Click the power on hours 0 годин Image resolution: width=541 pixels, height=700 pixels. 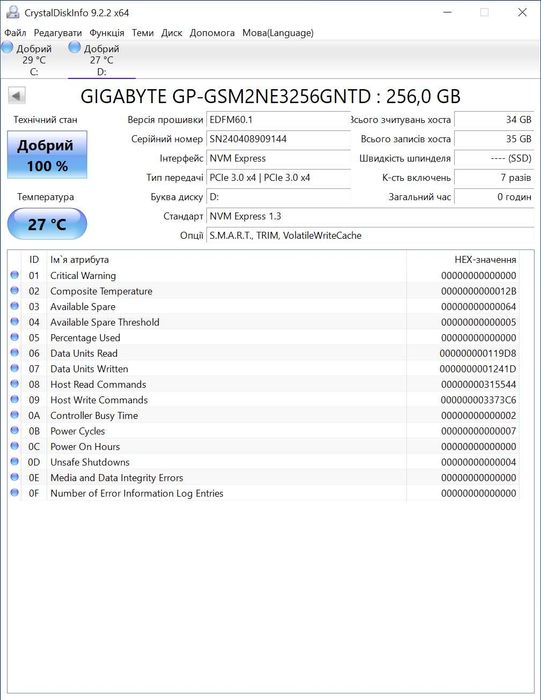click(x=494, y=197)
